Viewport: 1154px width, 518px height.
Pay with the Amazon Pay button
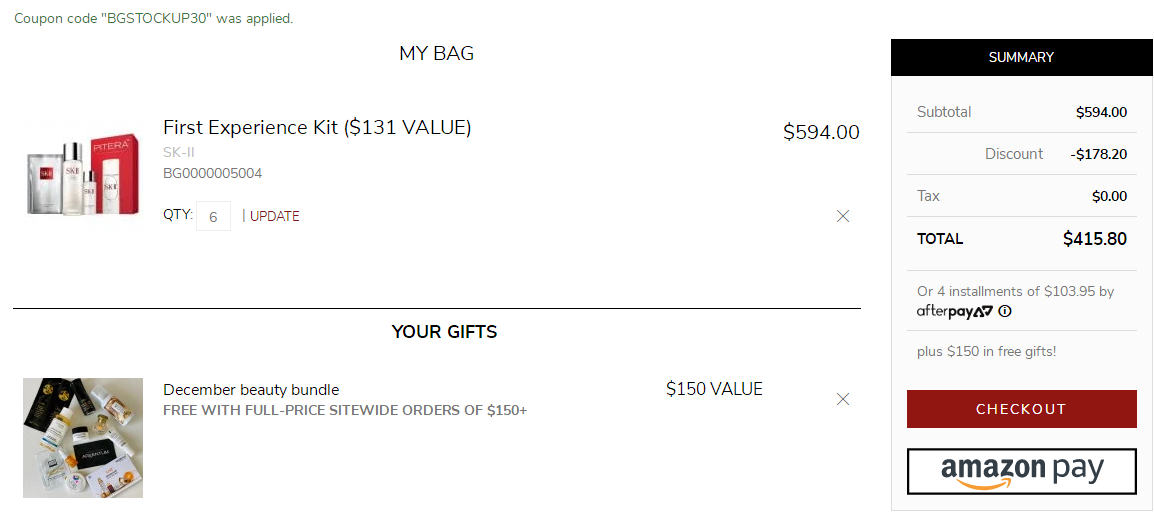(x=1022, y=471)
